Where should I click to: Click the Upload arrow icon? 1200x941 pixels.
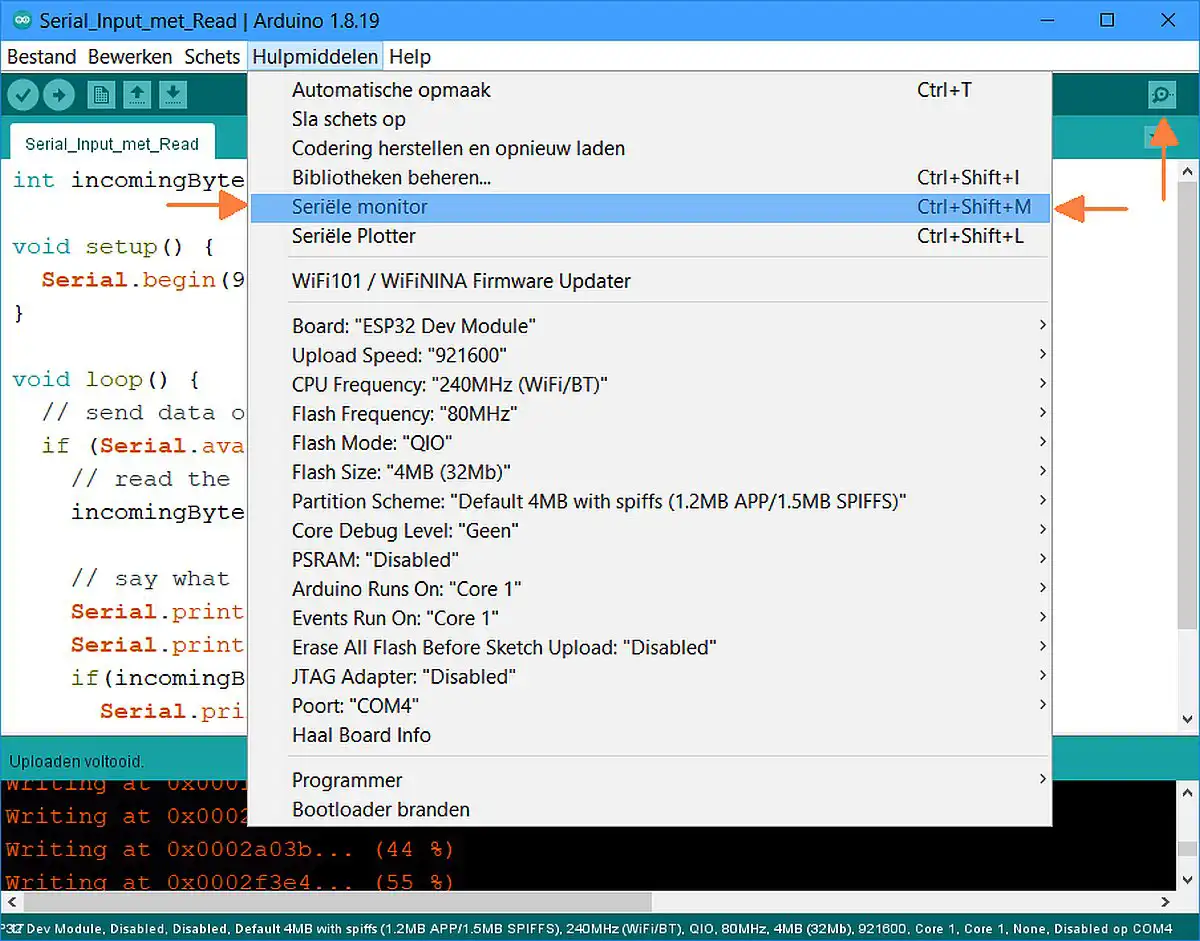[60, 95]
